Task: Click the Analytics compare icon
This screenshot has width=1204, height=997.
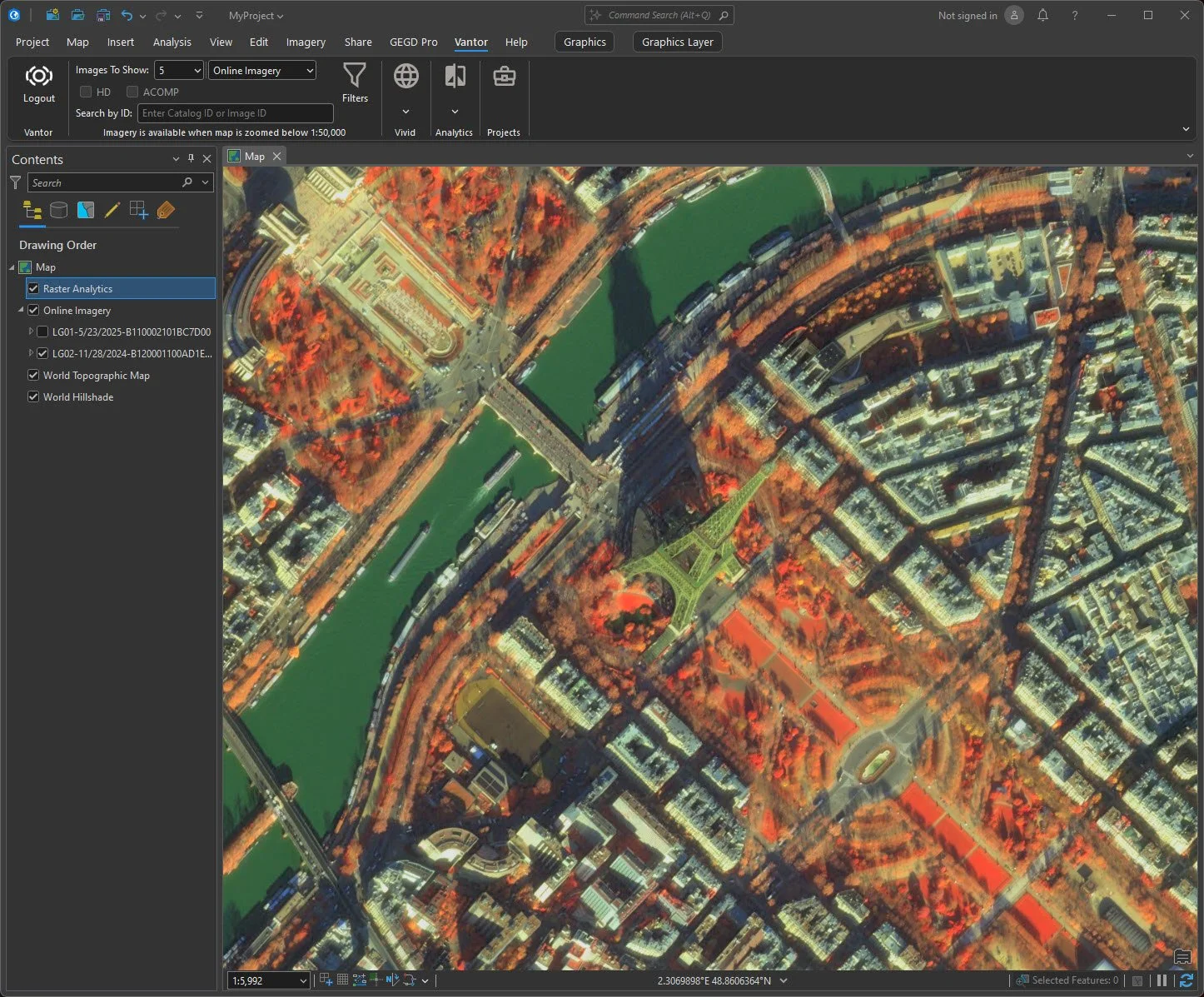Action: click(x=455, y=77)
